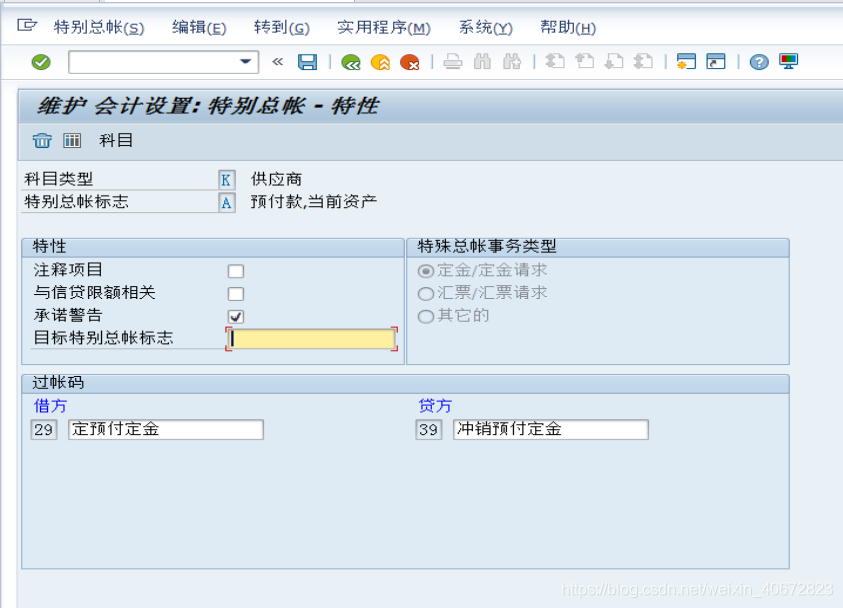Click the 定预付定金 text field

click(166, 430)
